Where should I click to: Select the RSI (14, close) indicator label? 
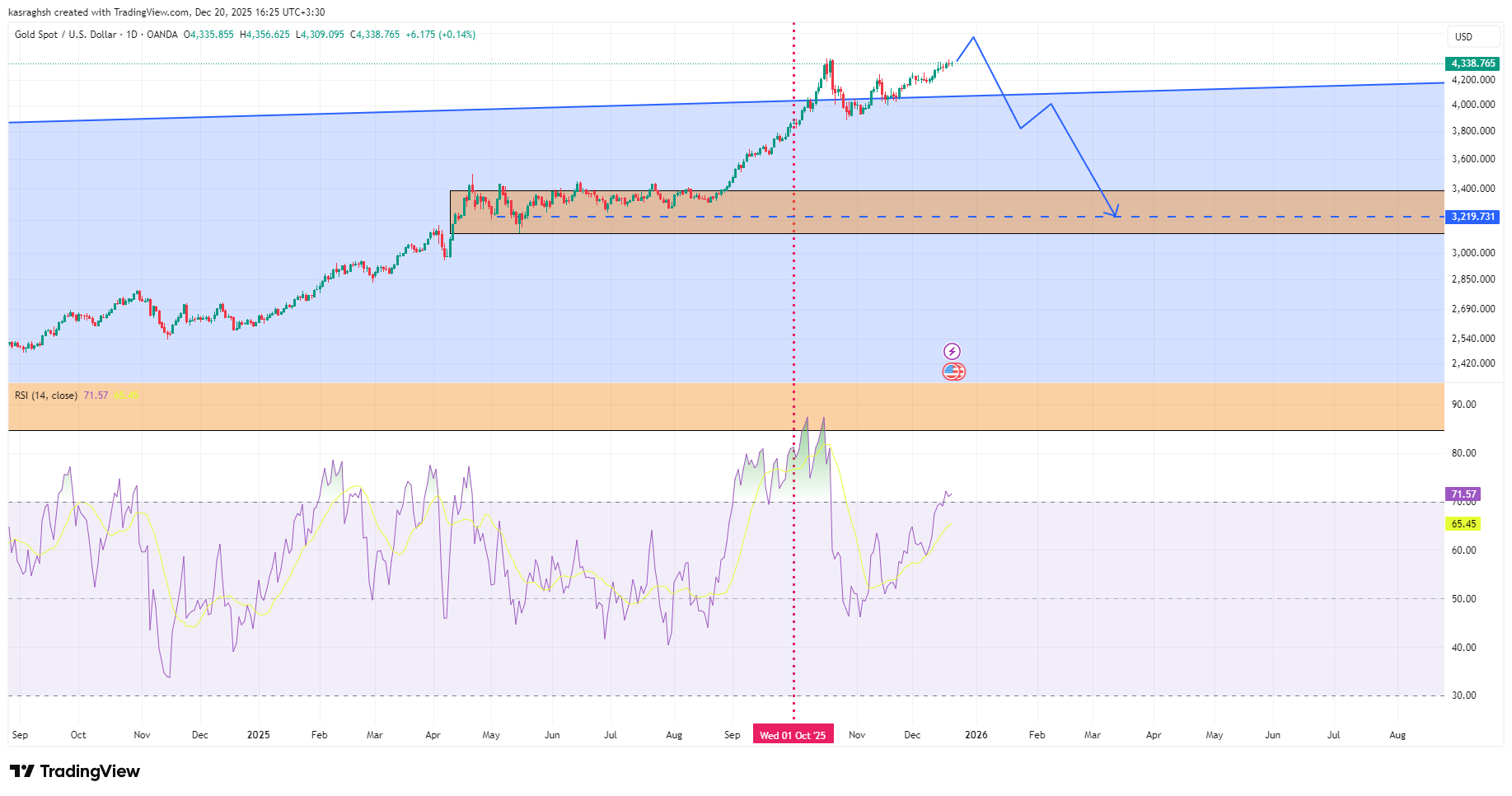point(46,396)
